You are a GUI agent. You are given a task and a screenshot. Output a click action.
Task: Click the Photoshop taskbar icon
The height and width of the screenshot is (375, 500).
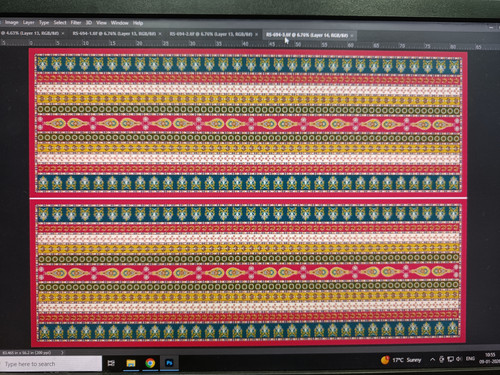169,363
